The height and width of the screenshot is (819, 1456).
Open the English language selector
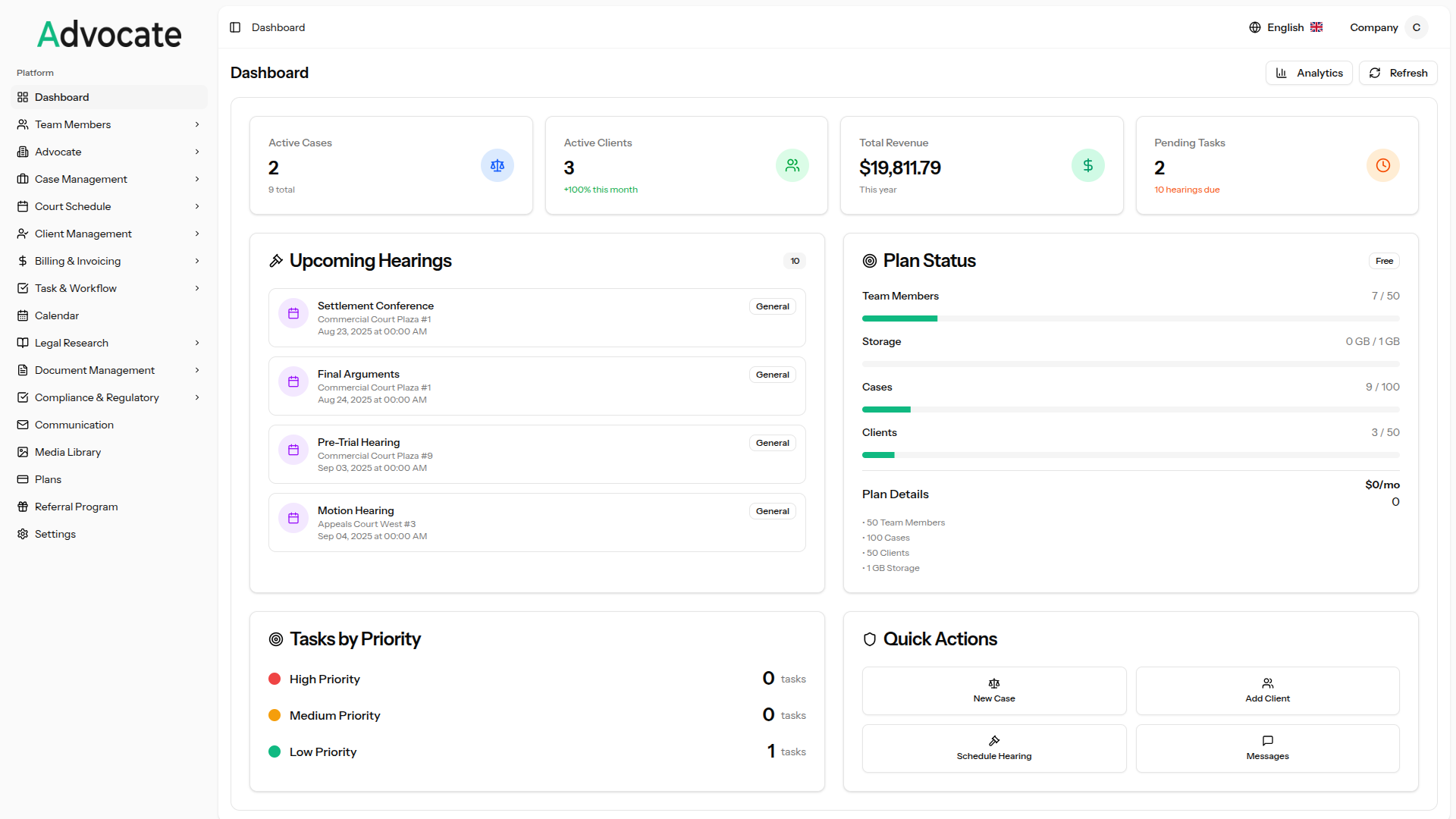point(1286,27)
